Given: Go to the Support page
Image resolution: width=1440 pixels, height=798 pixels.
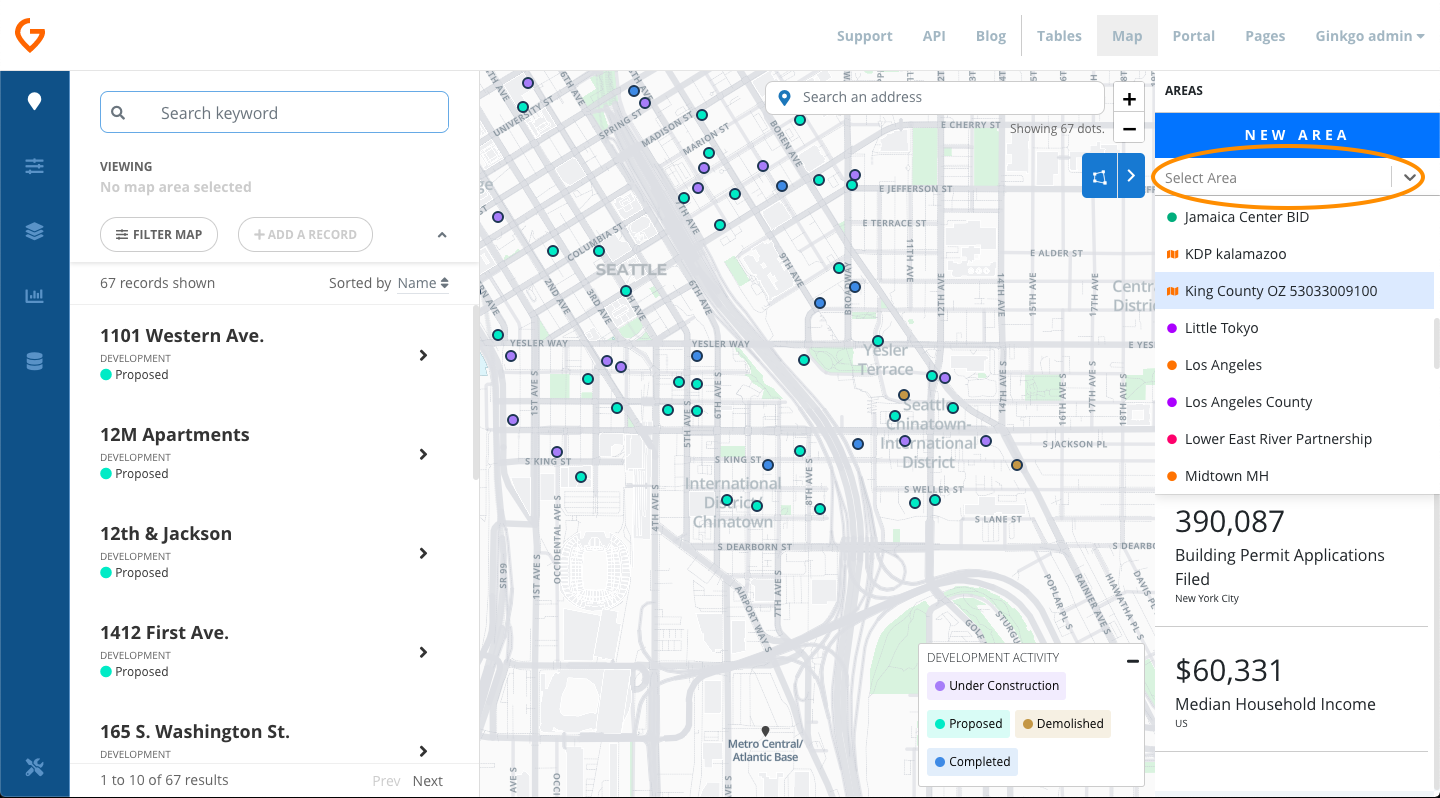Looking at the screenshot, I should pos(864,36).
